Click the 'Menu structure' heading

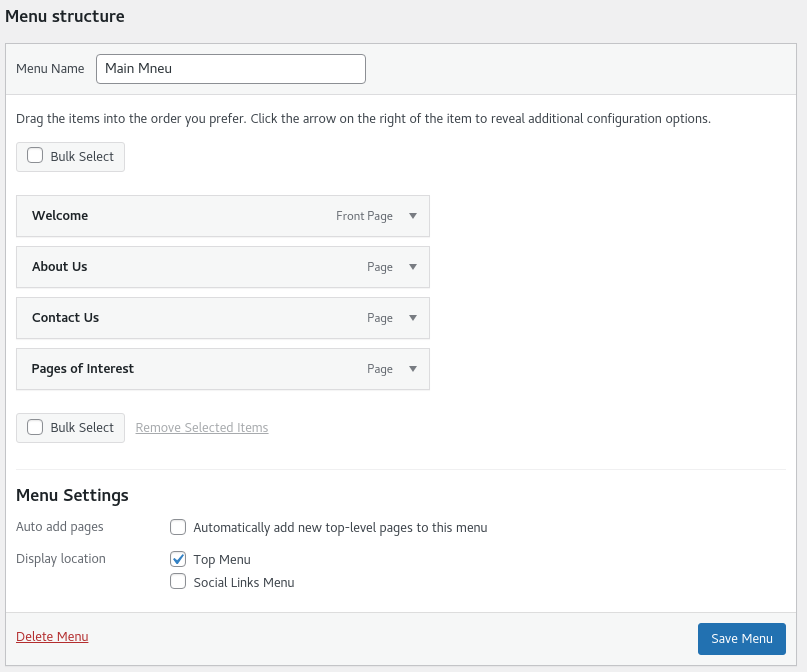(x=65, y=16)
